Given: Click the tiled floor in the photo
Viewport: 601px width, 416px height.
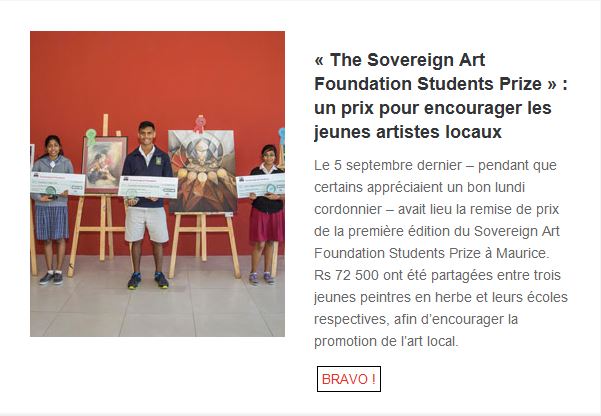Looking at the screenshot, I should click(158, 307).
